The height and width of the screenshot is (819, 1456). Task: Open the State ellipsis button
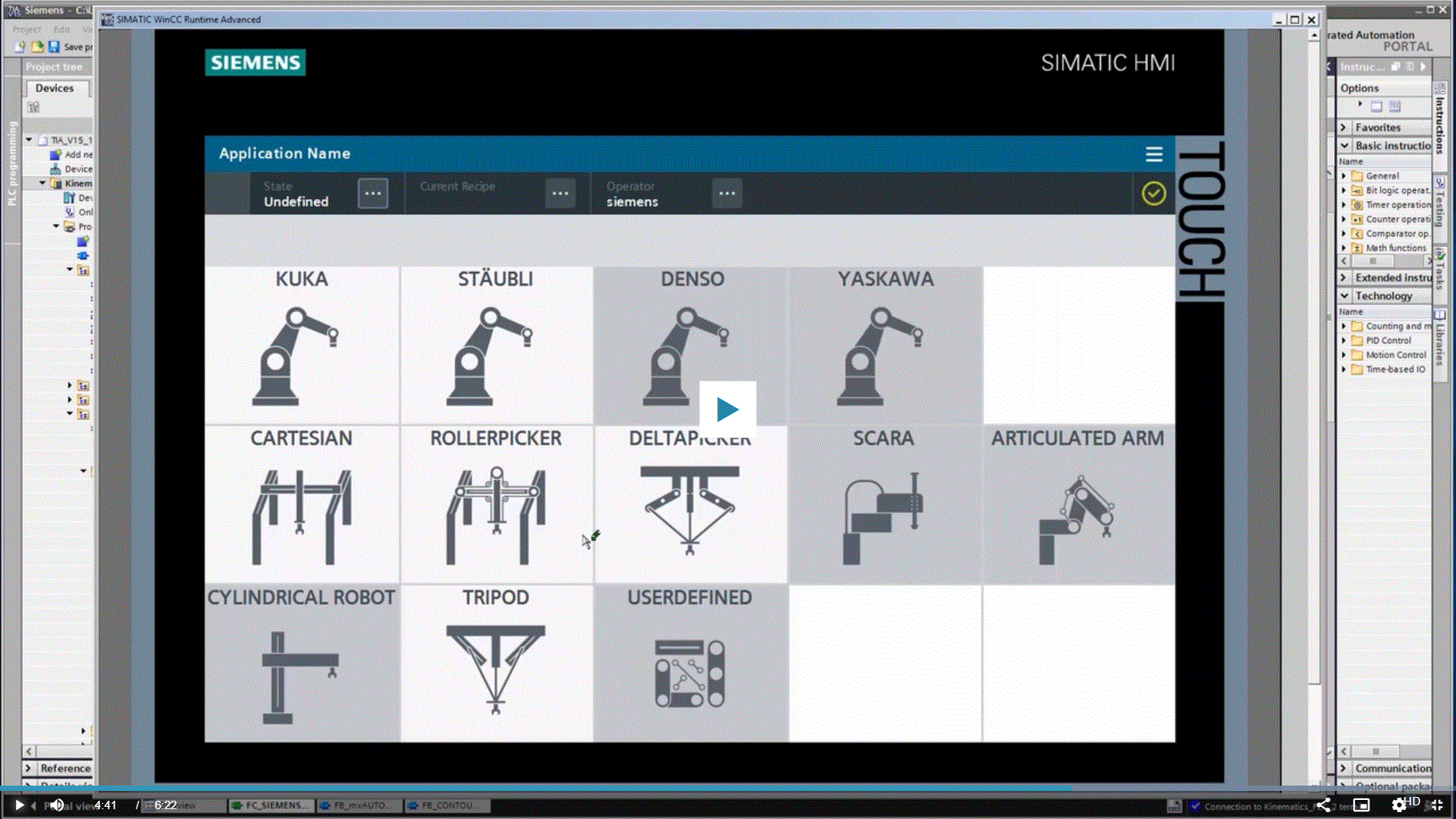tap(372, 193)
